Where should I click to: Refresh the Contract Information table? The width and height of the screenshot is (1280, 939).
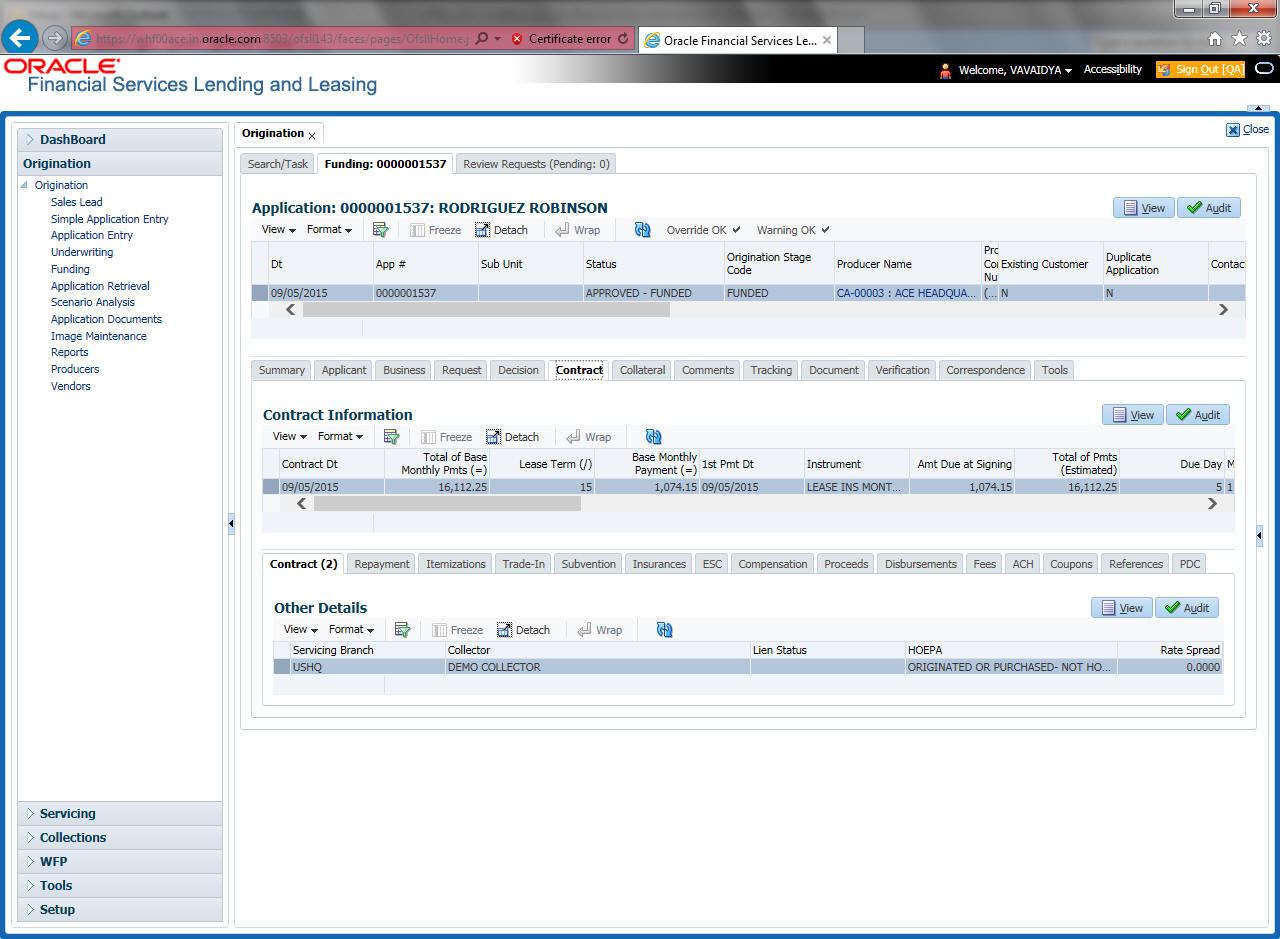tap(654, 437)
